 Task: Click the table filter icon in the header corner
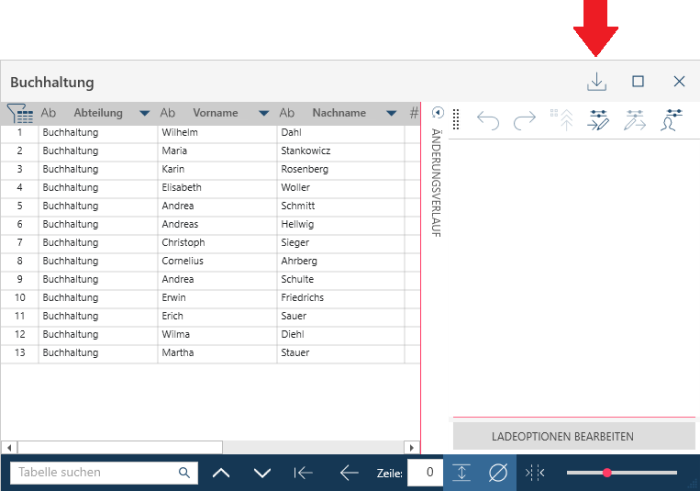point(19,114)
